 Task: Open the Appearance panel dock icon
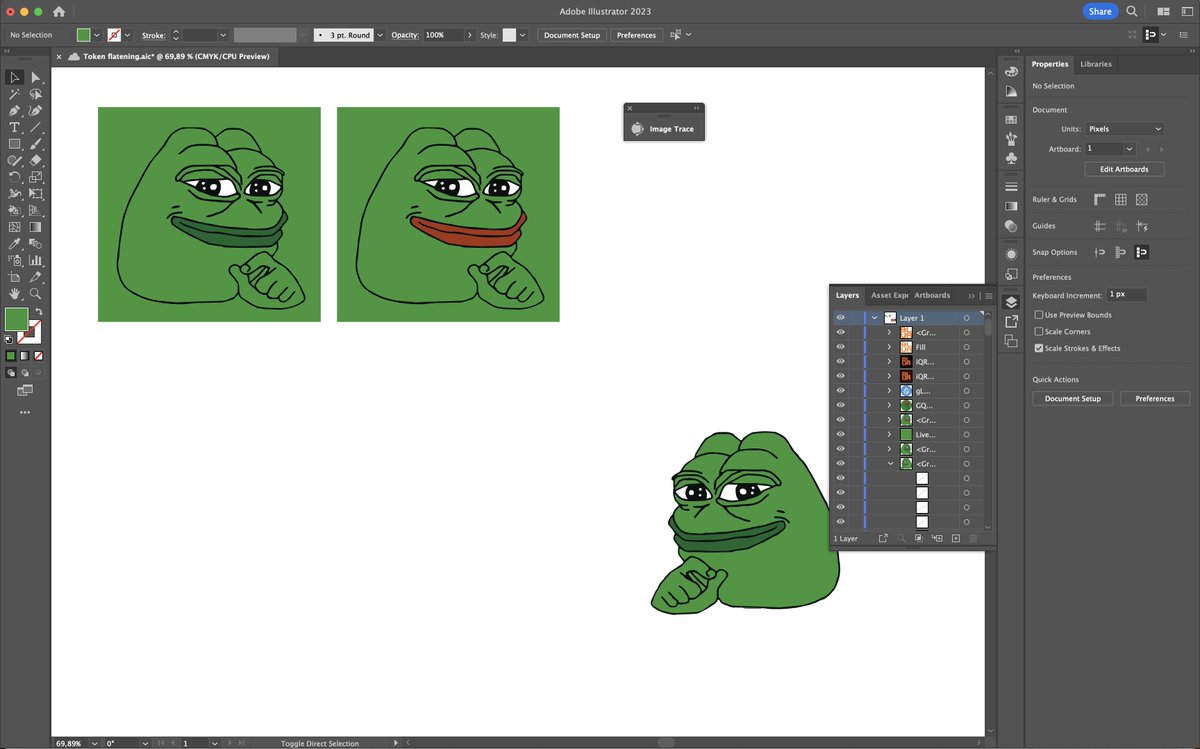pos(1011,254)
